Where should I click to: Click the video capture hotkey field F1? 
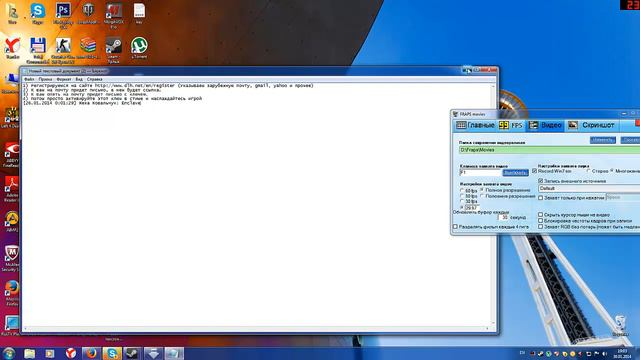[480, 173]
